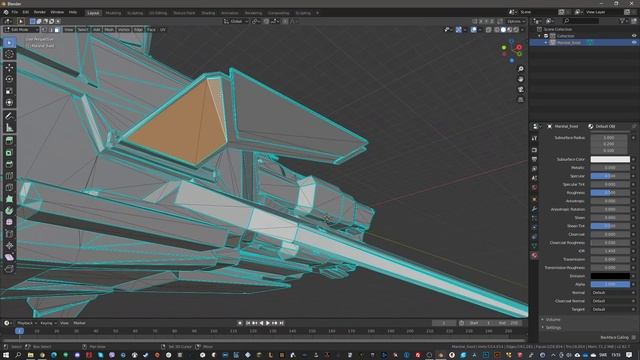Switch to solid viewport shading
Screen dimensions: 640x360
pyautogui.click(x=503, y=30)
